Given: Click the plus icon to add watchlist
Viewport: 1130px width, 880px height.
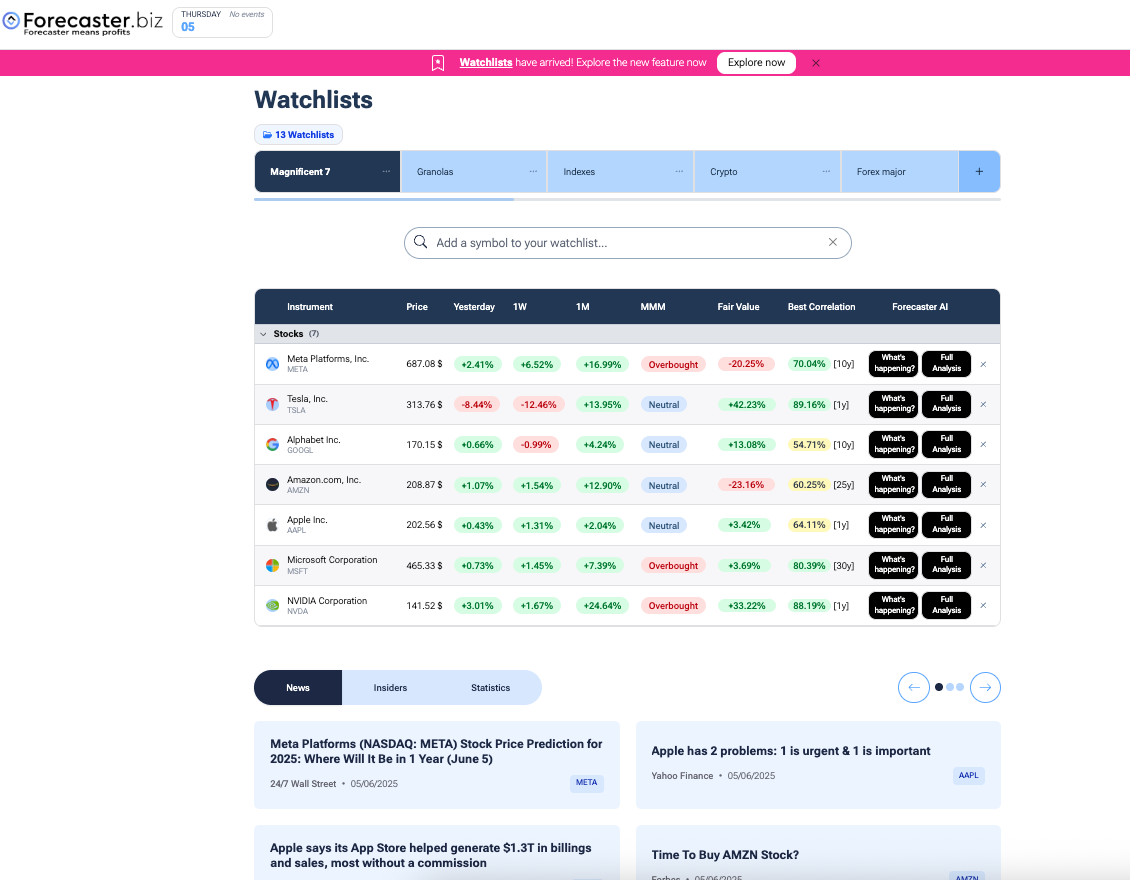Looking at the screenshot, I should (979, 172).
